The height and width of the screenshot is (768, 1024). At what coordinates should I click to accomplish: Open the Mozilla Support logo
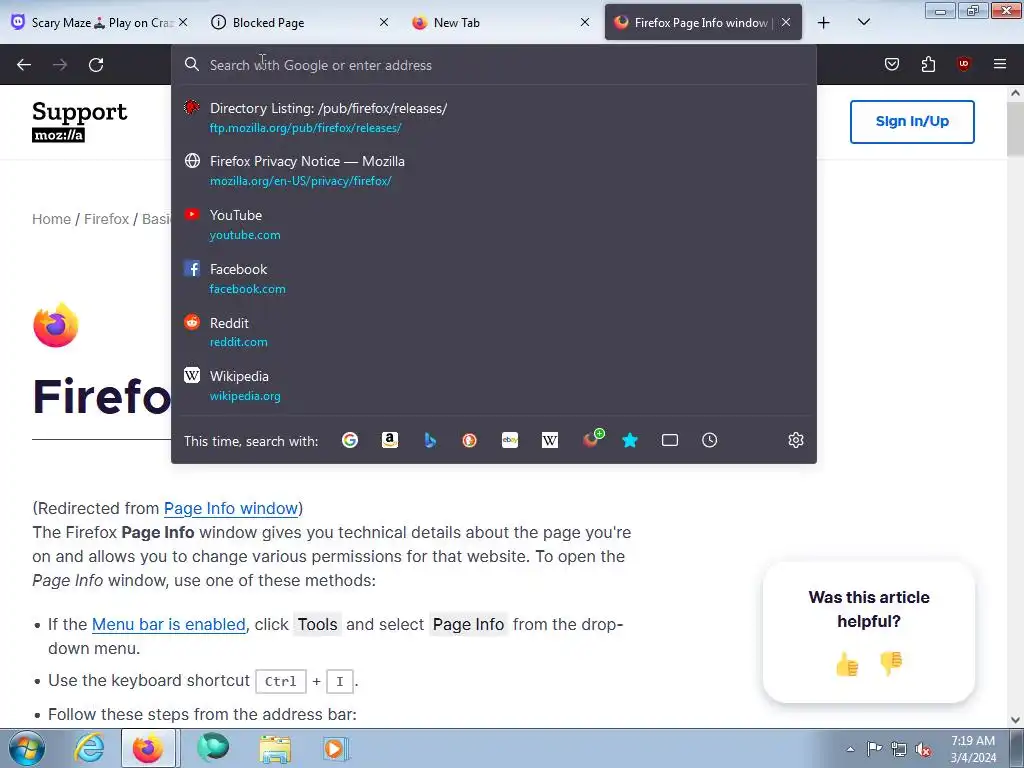pyautogui.click(x=80, y=121)
